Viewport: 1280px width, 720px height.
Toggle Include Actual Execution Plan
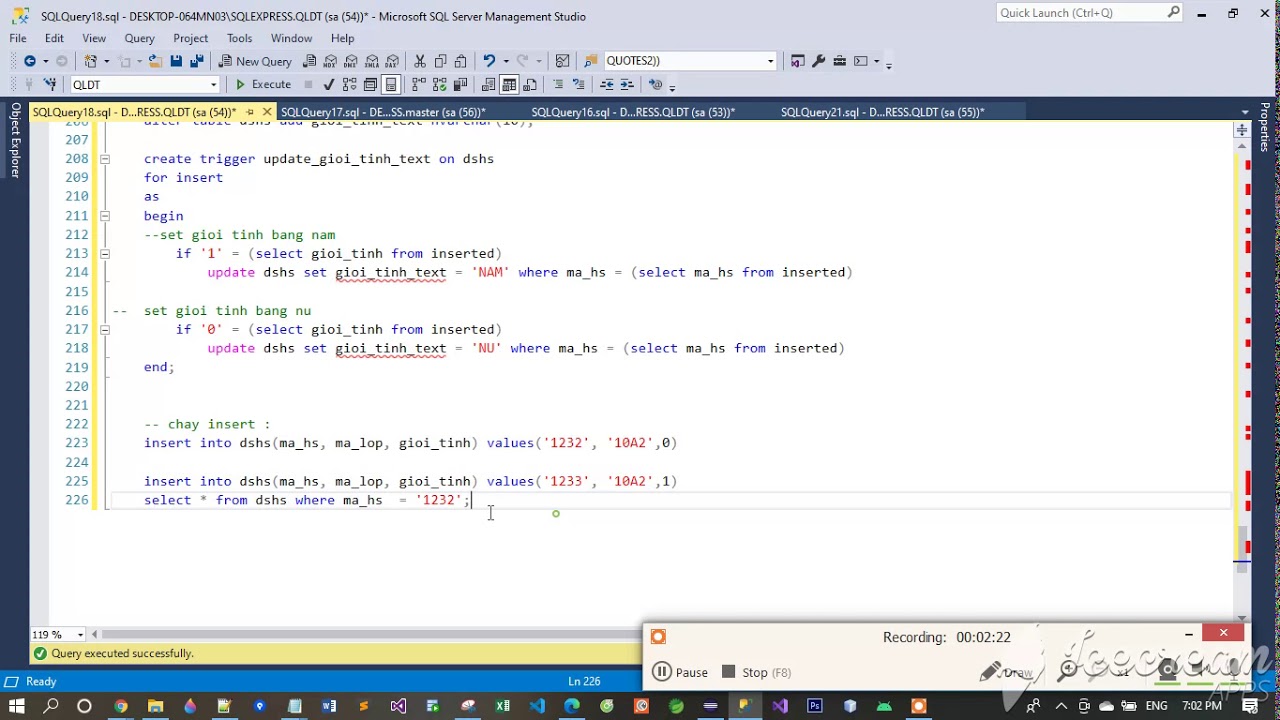pyautogui.click(x=419, y=85)
